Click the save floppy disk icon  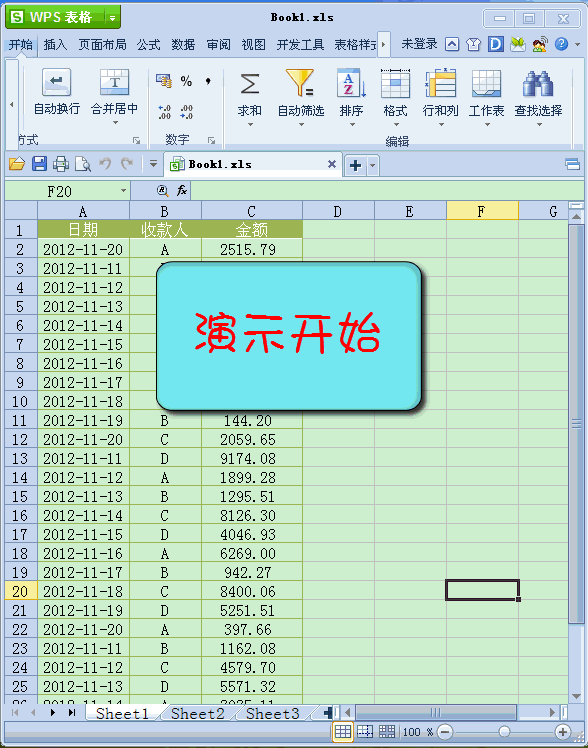pos(39,164)
